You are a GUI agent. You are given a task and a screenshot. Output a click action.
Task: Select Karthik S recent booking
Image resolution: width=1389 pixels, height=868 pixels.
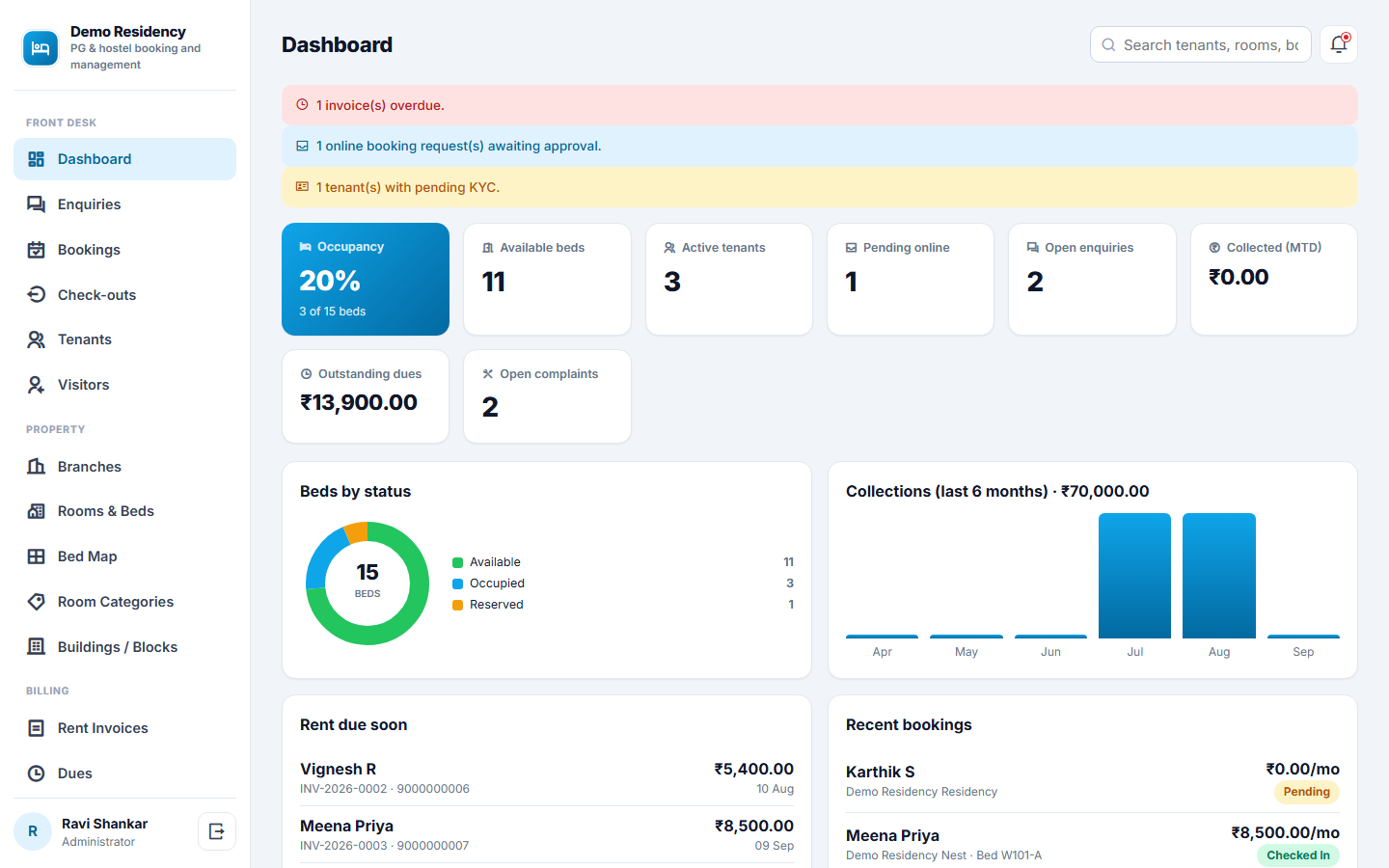point(1093,781)
